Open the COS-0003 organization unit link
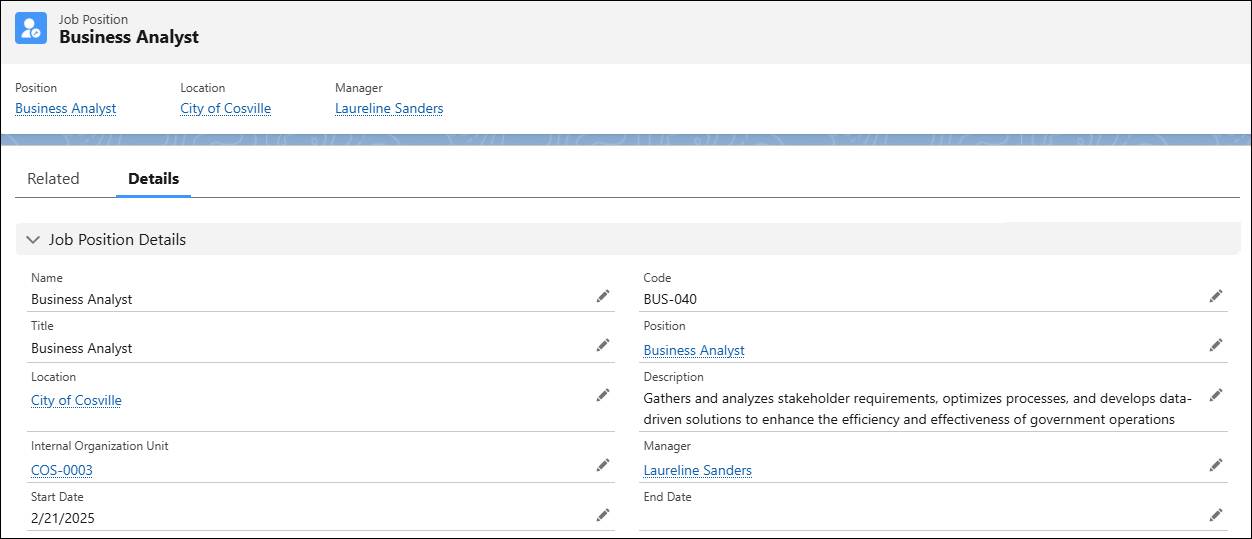 point(62,470)
